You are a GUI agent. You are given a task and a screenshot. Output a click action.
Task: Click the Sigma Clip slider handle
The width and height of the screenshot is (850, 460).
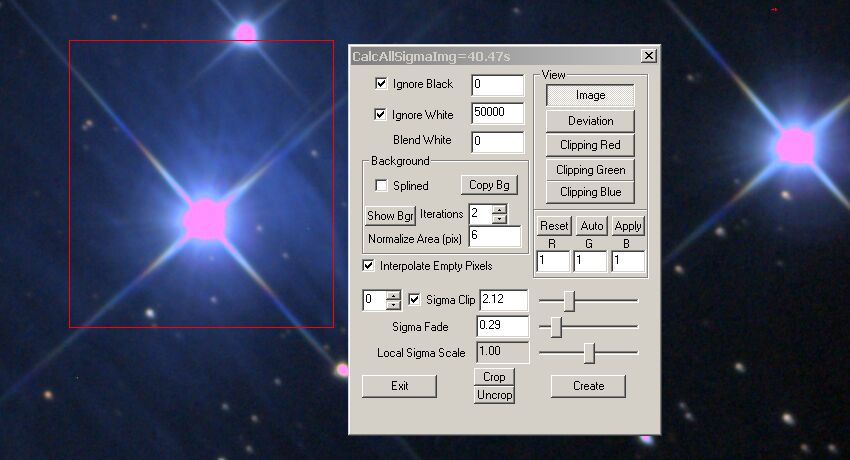point(569,300)
